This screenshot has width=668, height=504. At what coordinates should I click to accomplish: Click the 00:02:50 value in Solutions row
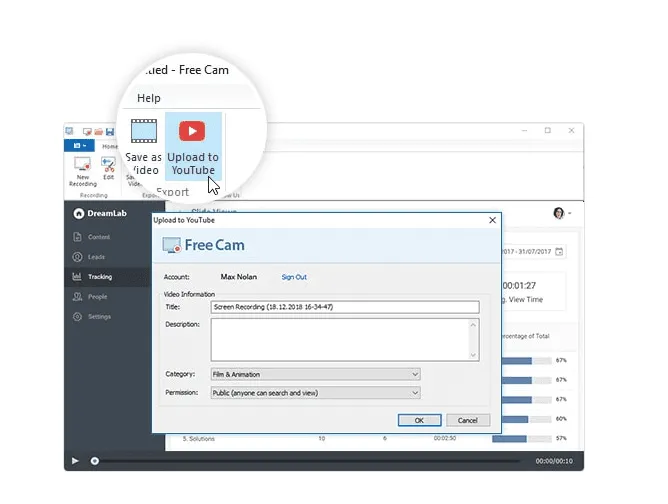click(x=445, y=438)
